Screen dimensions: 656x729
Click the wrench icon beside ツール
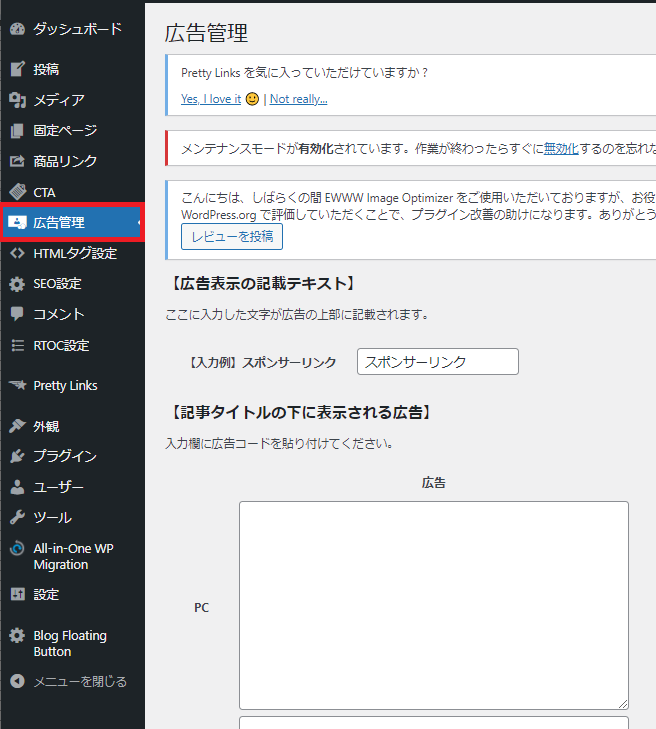coord(17,517)
